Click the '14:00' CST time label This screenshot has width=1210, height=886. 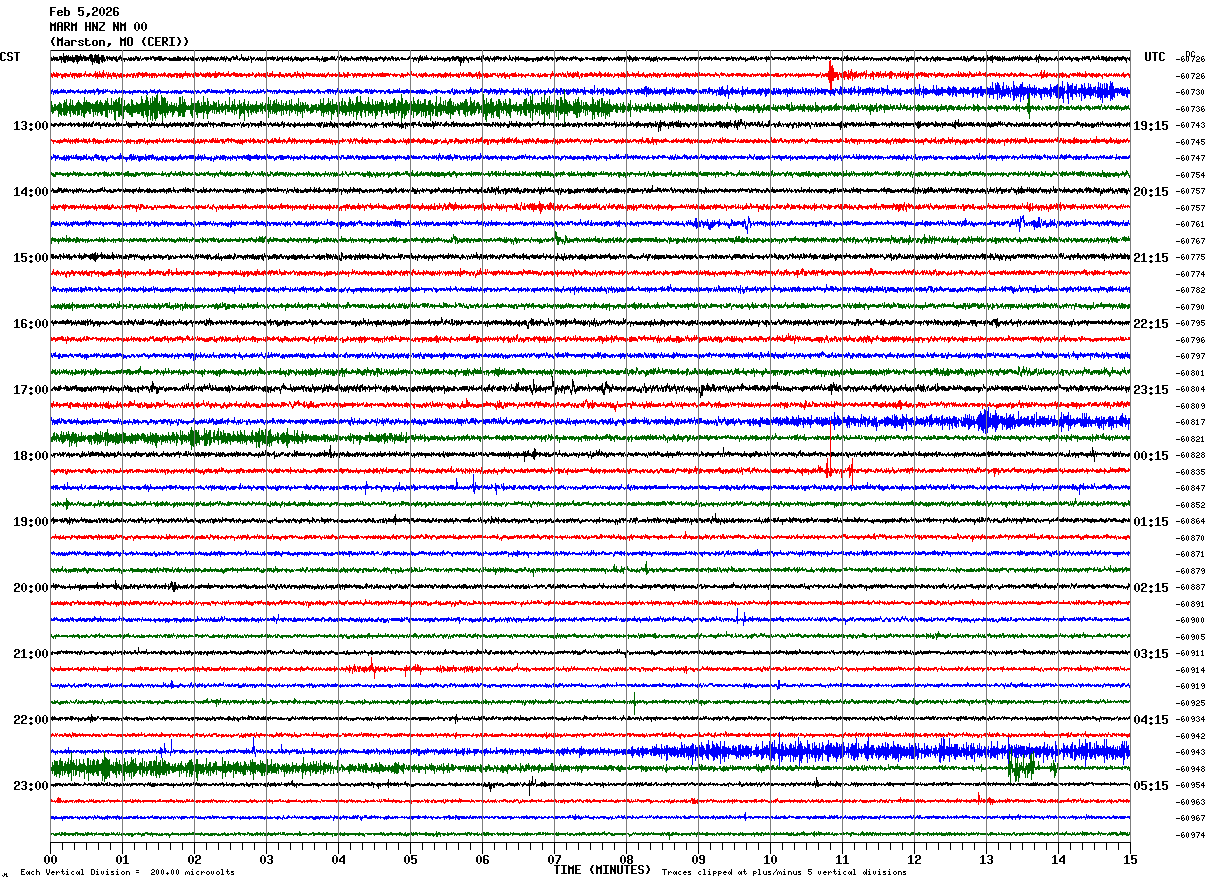[x=31, y=192]
